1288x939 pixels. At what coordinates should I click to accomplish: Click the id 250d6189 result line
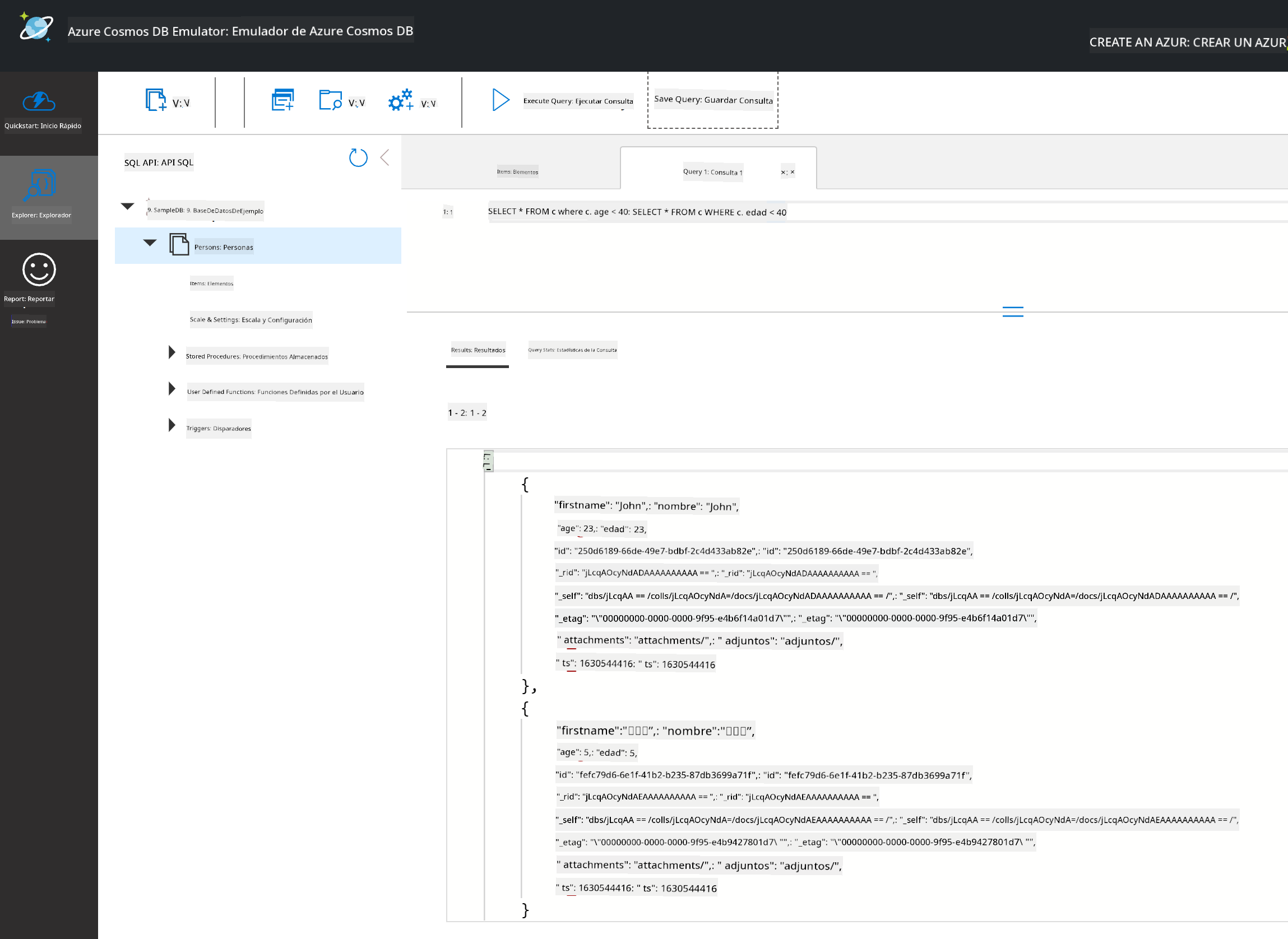(x=764, y=551)
